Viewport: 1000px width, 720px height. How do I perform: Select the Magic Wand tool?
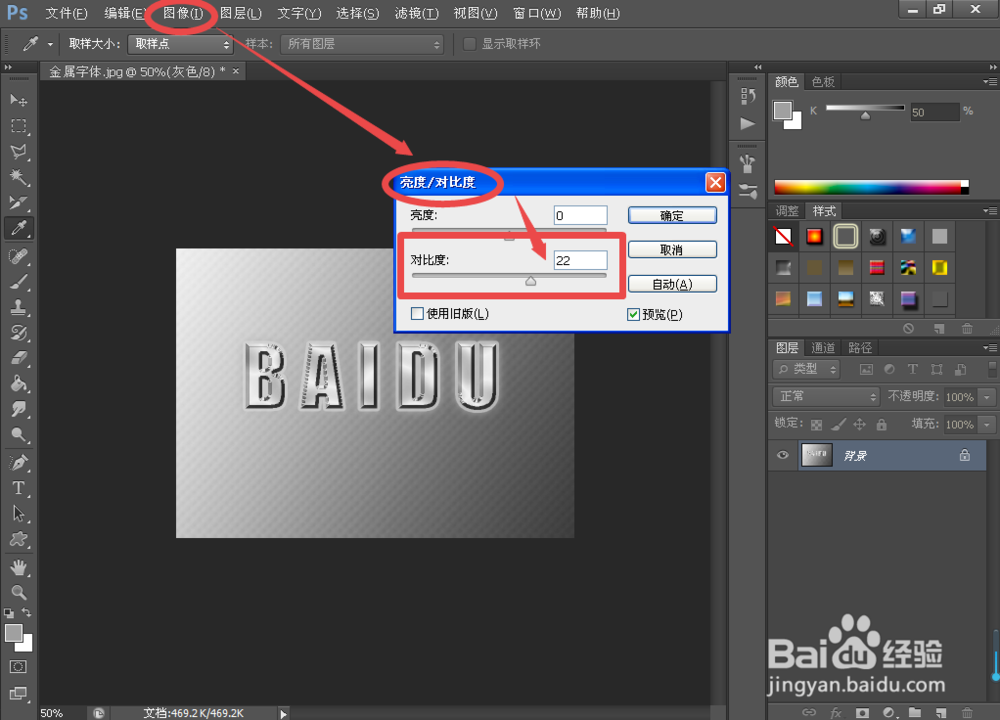[x=18, y=177]
